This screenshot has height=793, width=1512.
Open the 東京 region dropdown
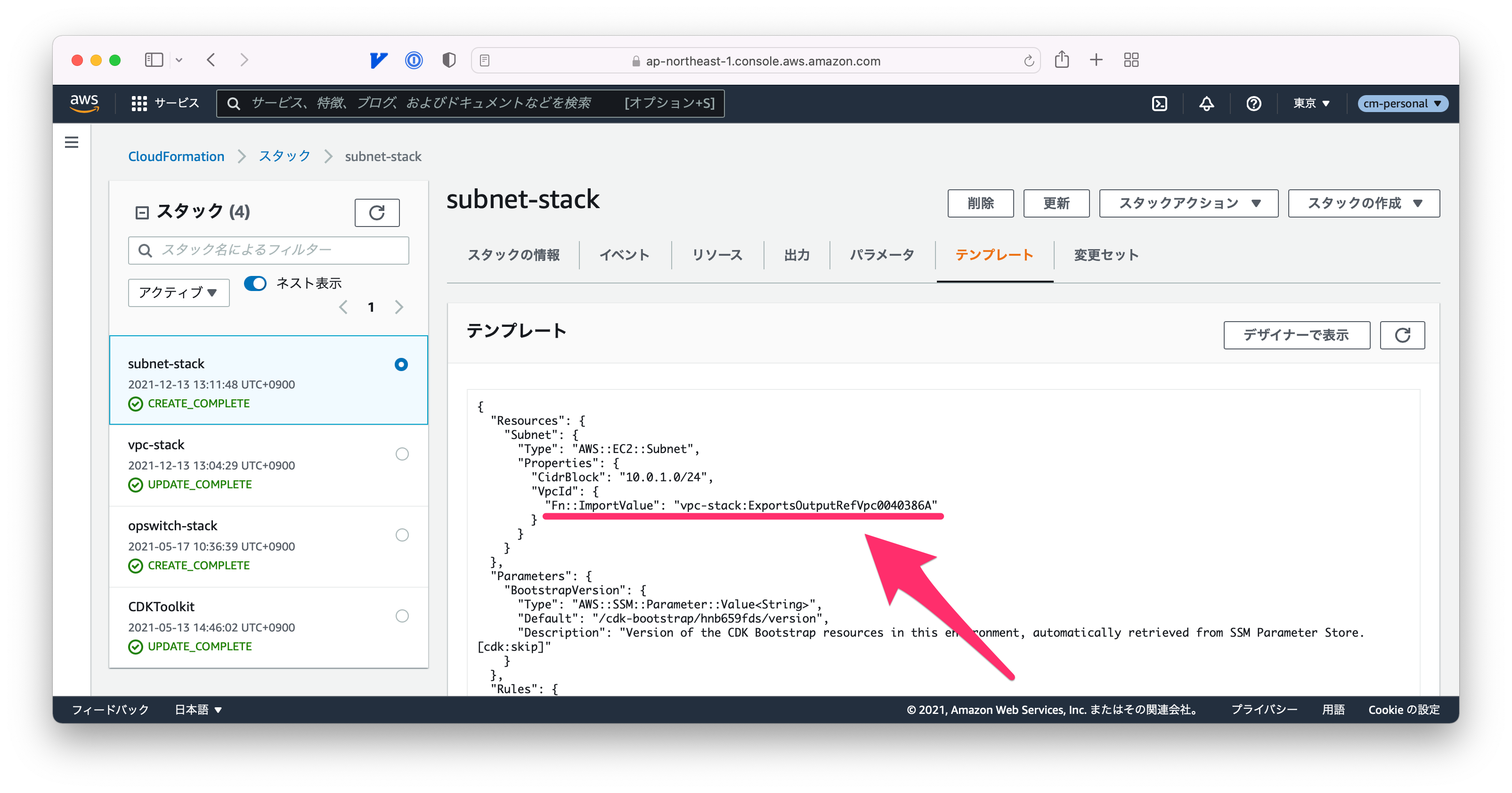pyautogui.click(x=1311, y=103)
